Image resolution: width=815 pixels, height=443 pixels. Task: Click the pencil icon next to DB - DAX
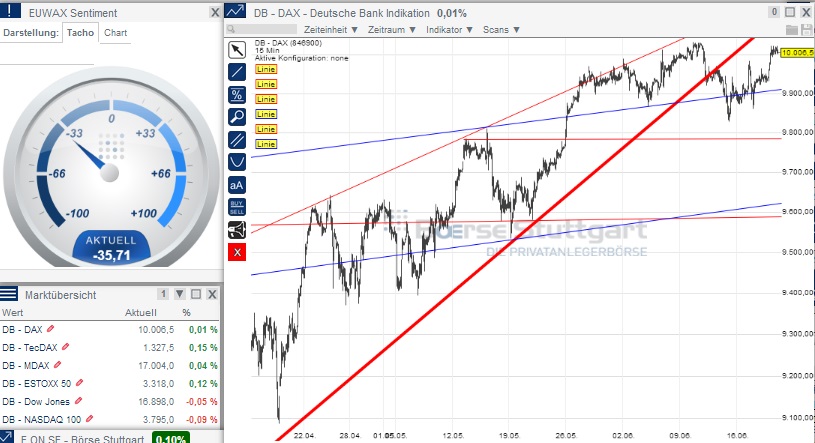(x=50, y=329)
